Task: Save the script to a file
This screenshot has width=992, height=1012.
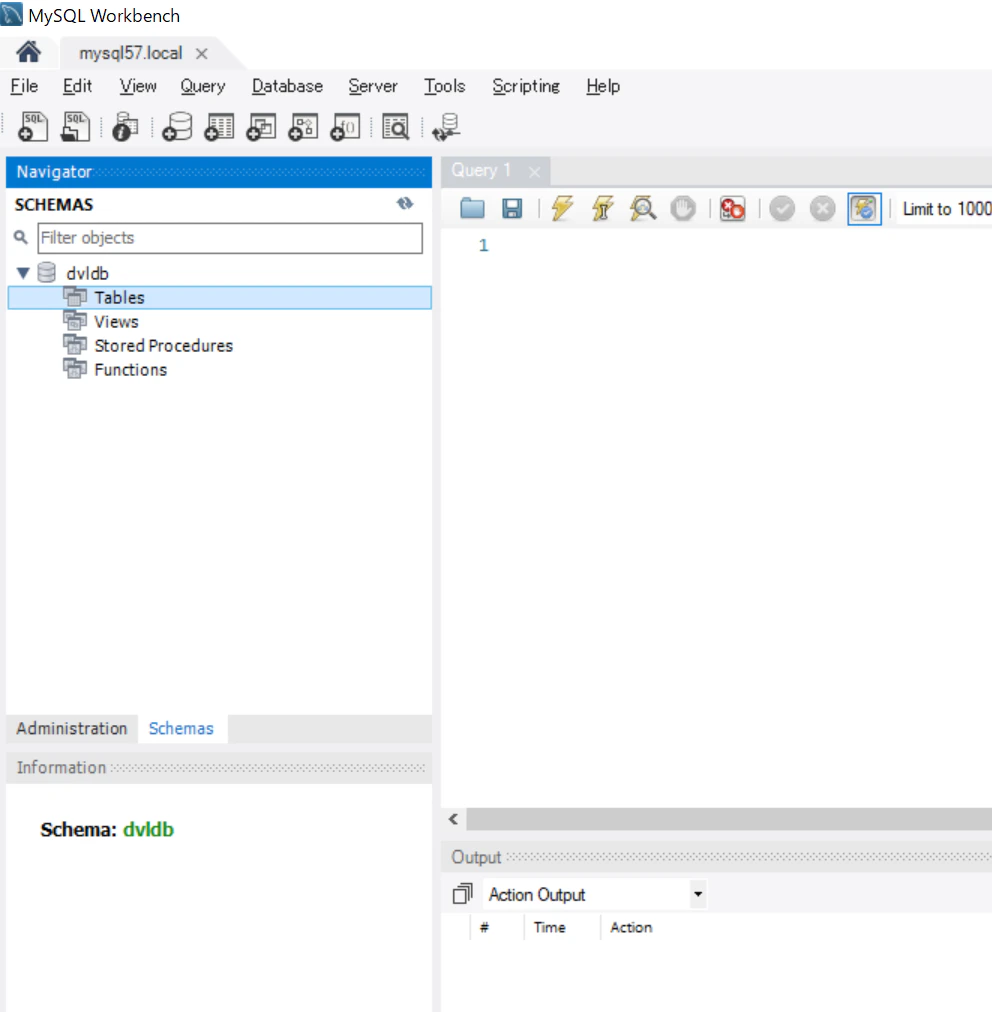Action: click(512, 208)
